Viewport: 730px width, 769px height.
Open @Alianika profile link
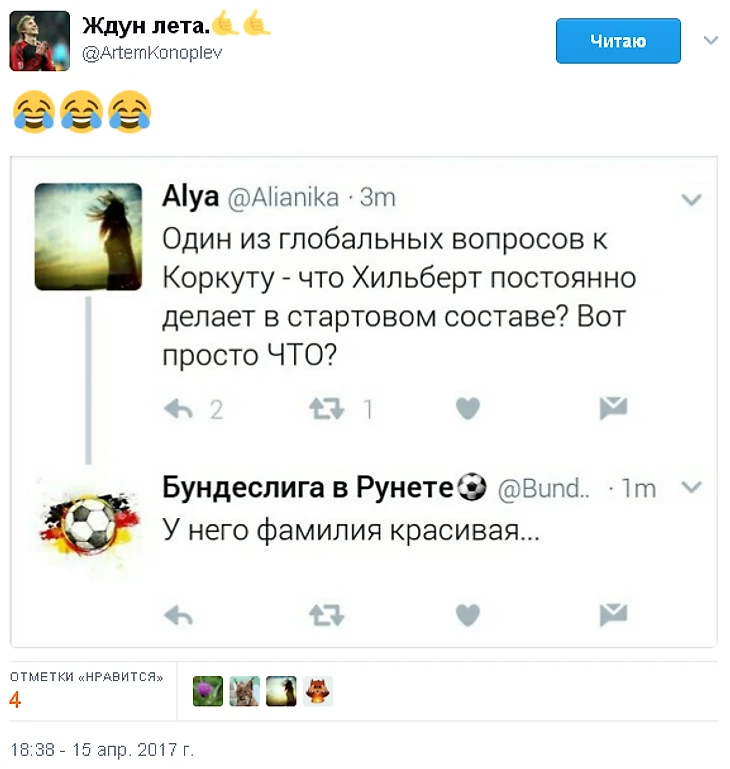tap(284, 198)
